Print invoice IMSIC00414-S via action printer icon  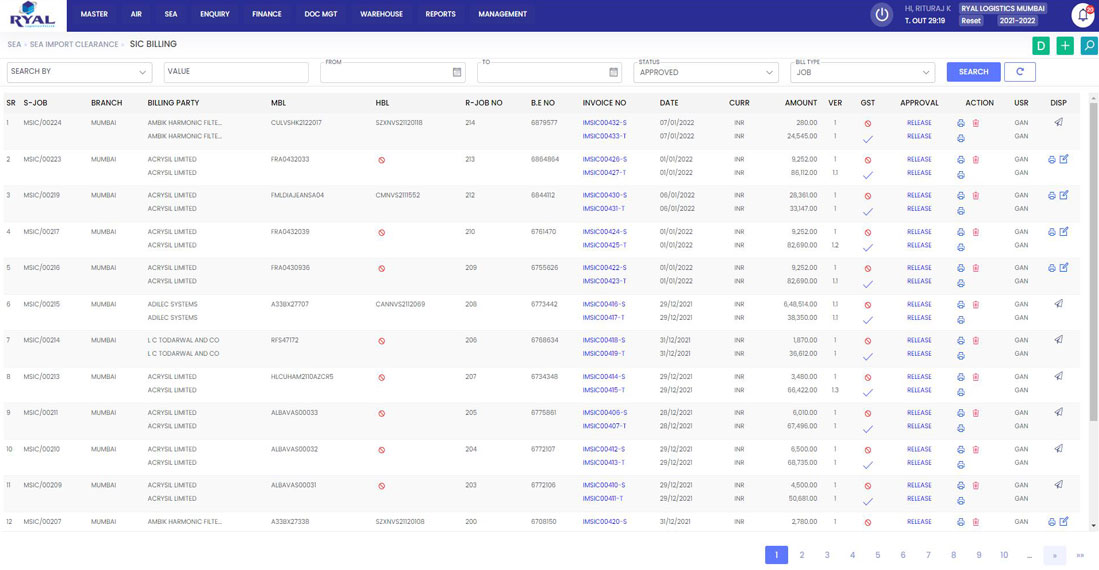[961, 377]
